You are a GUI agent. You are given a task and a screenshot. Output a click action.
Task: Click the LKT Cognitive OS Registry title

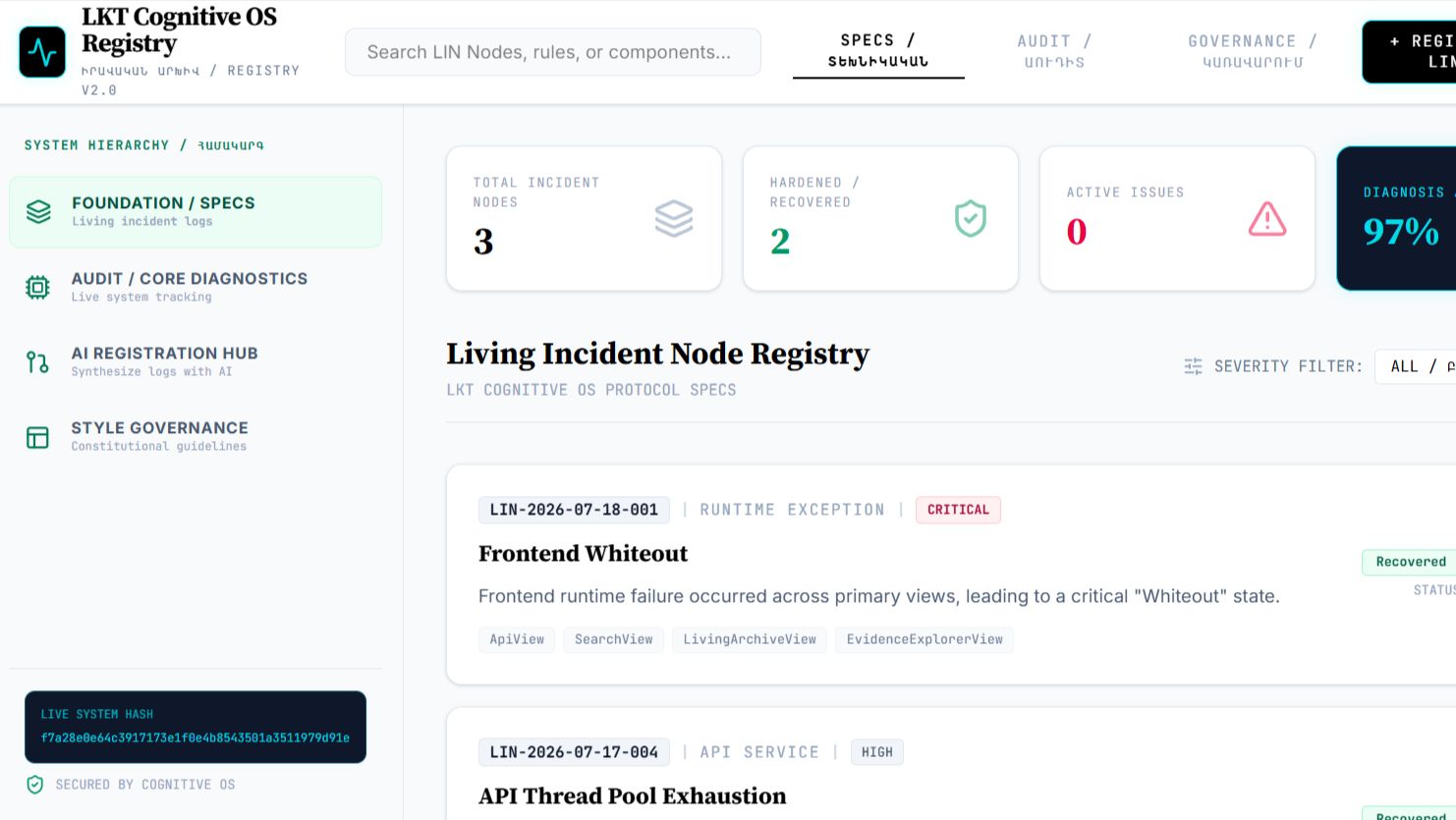click(x=180, y=30)
